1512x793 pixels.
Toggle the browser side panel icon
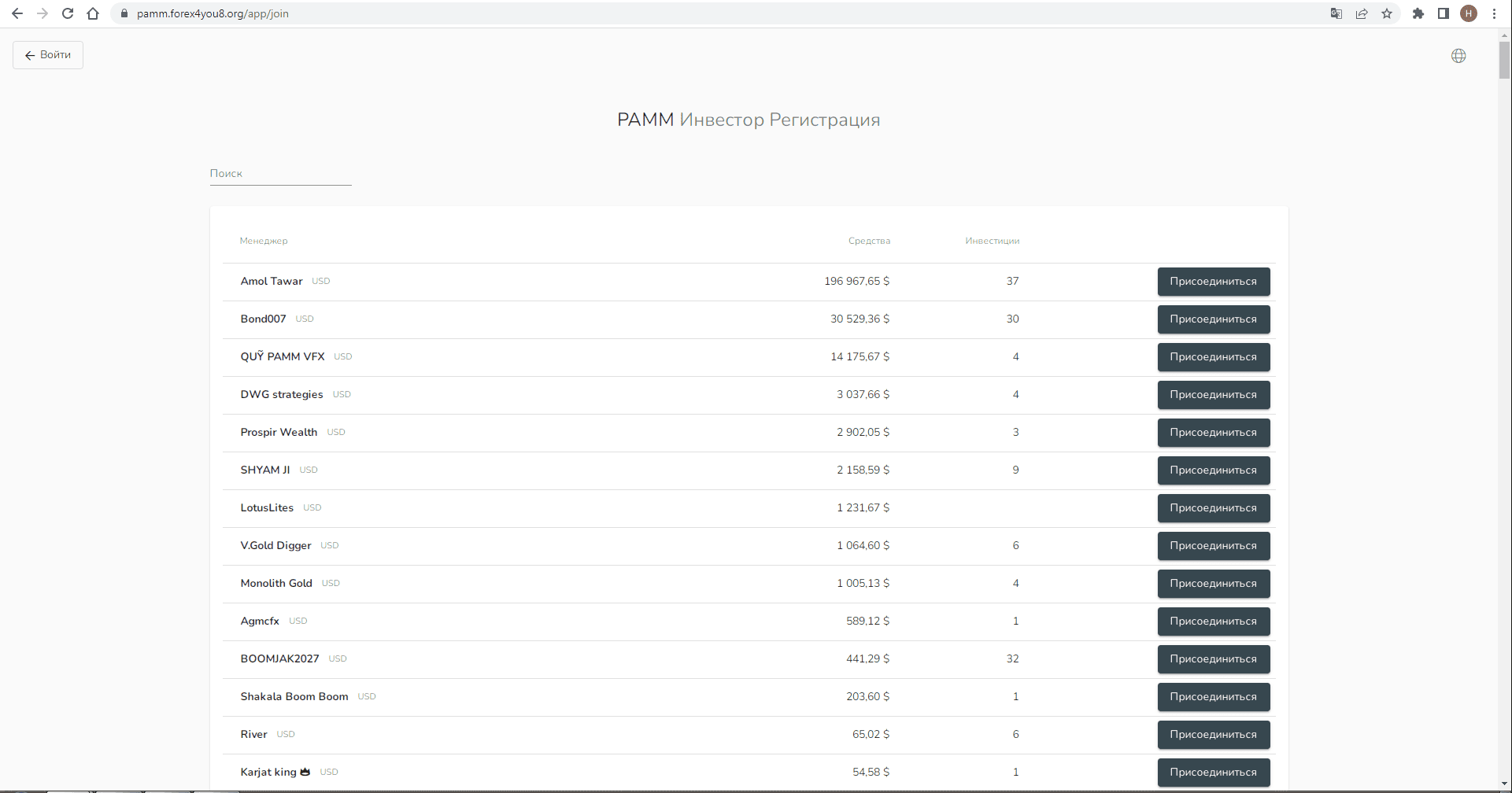[1444, 13]
